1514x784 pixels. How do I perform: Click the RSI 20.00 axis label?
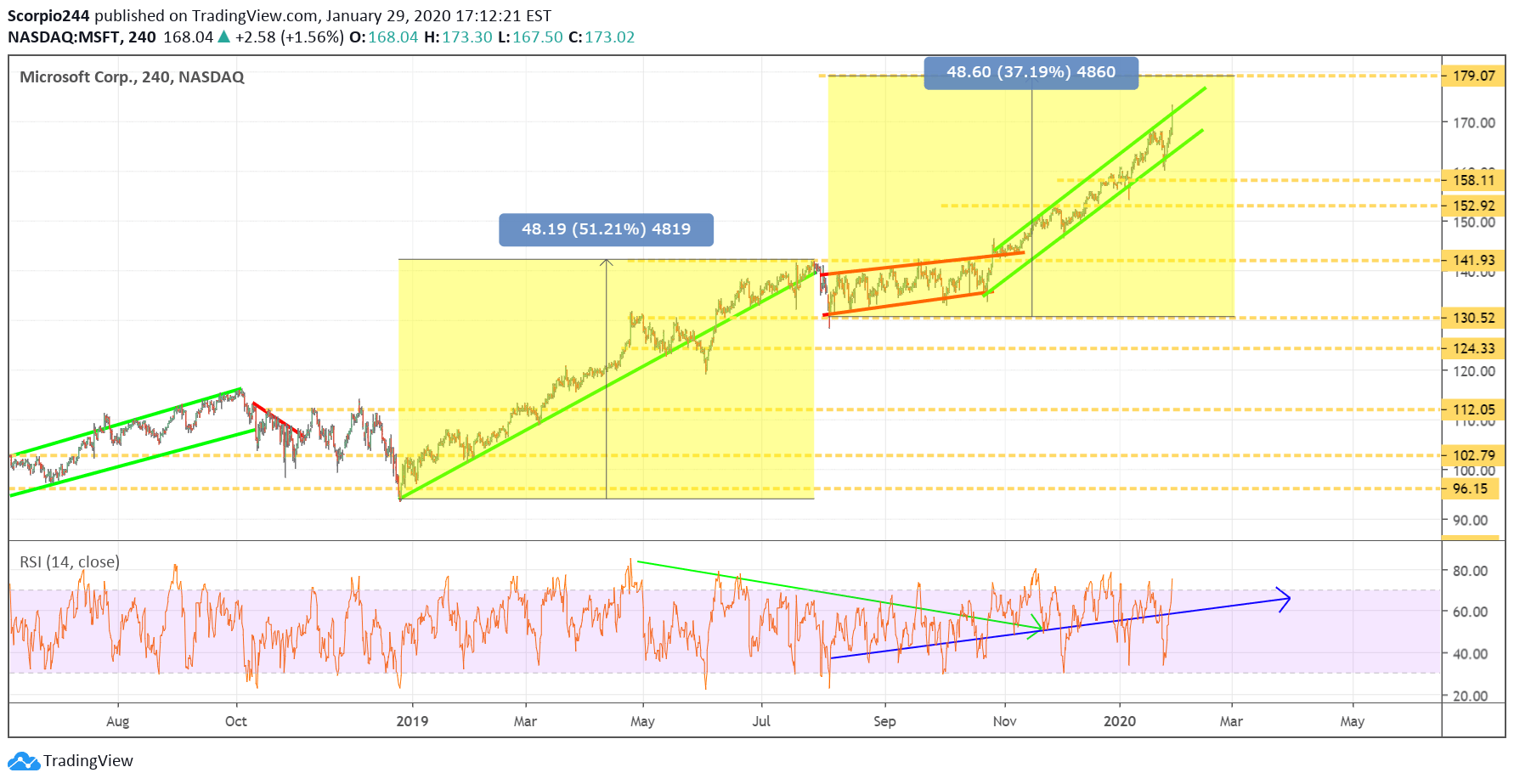[1470, 696]
